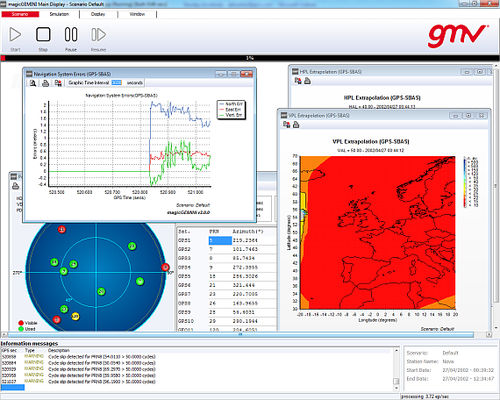Image resolution: width=500 pixels, height=400 pixels.
Task: Click the export icon in HPL Extrapolation window
Action: tap(298, 81)
